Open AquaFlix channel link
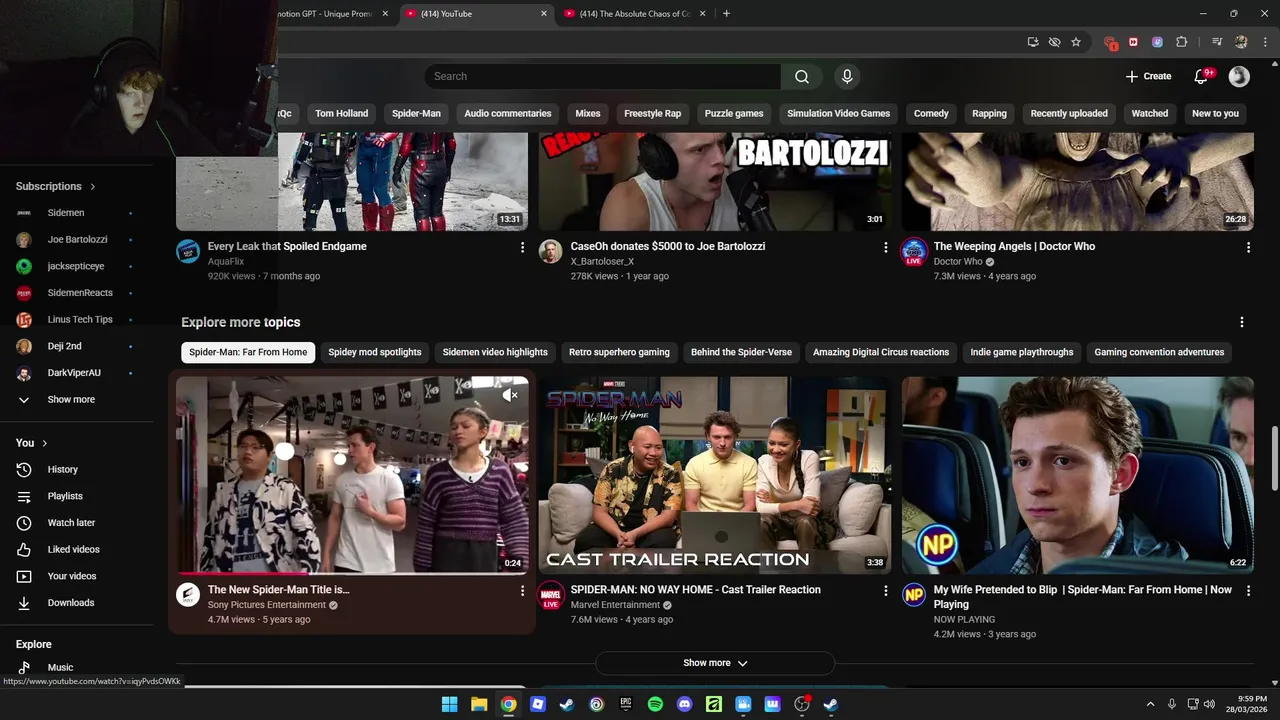The width and height of the screenshot is (1280, 720). (x=226, y=262)
